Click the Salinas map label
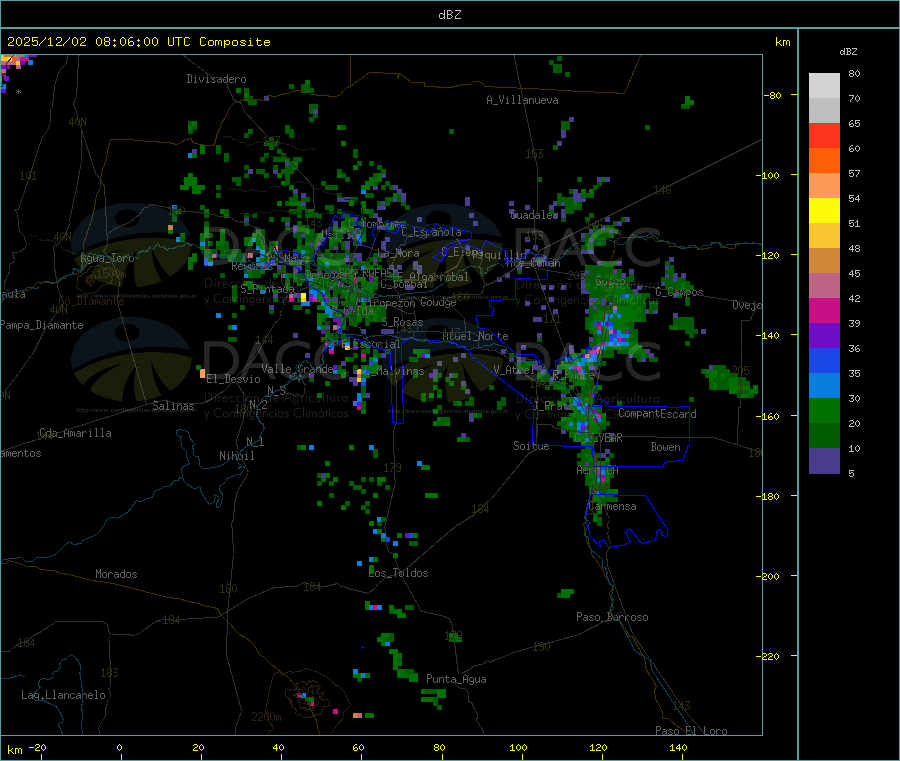This screenshot has width=900, height=761. pyautogui.click(x=173, y=406)
